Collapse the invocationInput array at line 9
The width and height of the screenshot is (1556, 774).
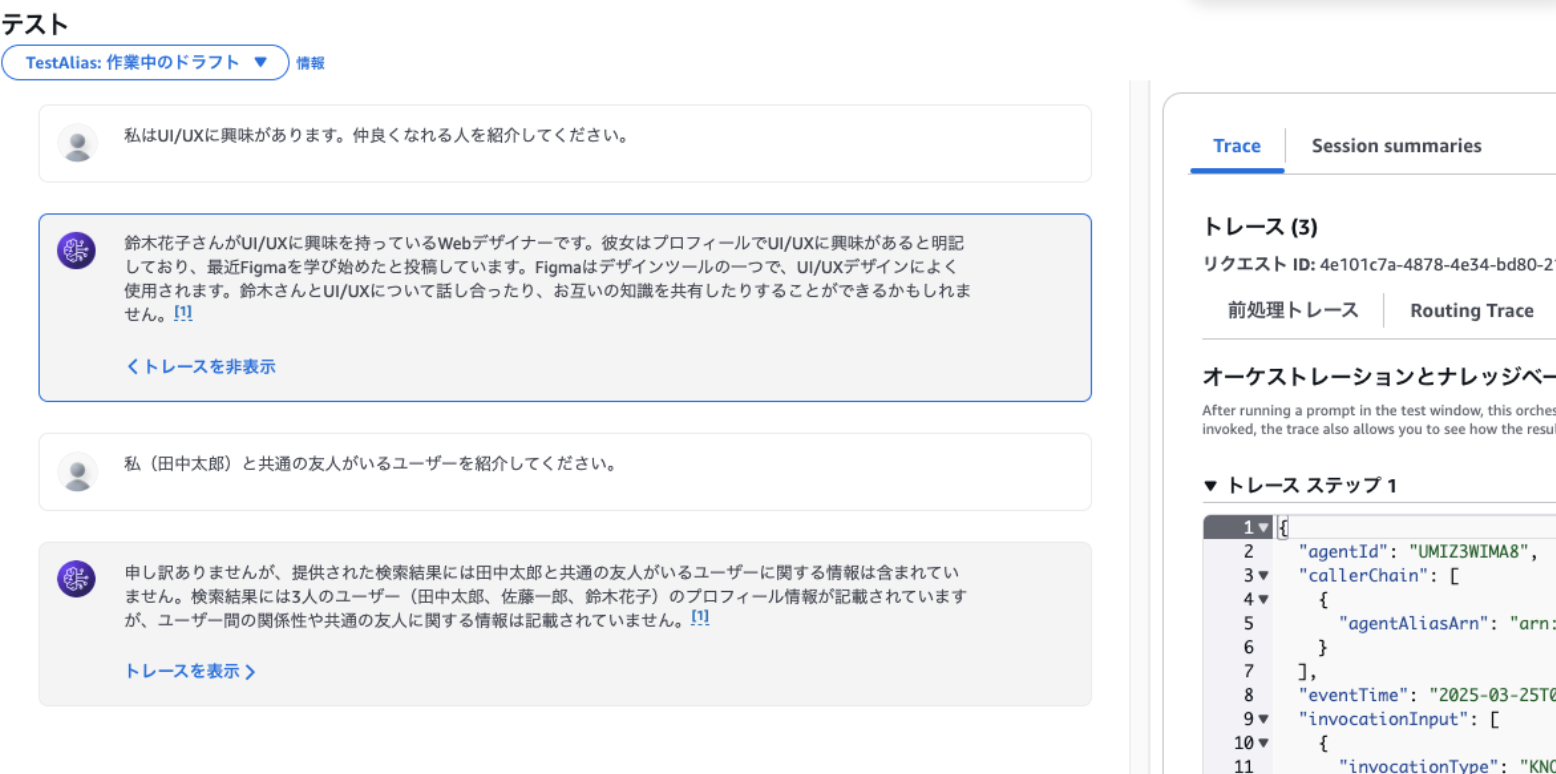tap(1262, 718)
